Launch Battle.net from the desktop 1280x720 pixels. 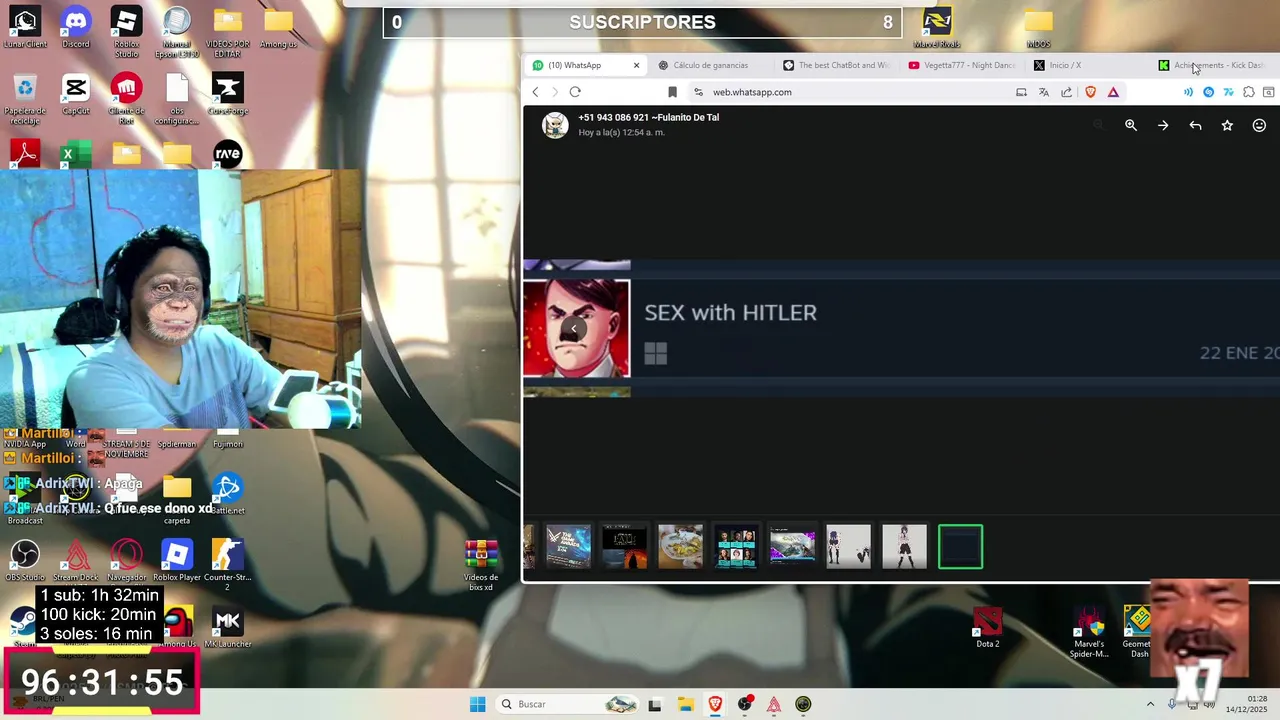point(228,494)
